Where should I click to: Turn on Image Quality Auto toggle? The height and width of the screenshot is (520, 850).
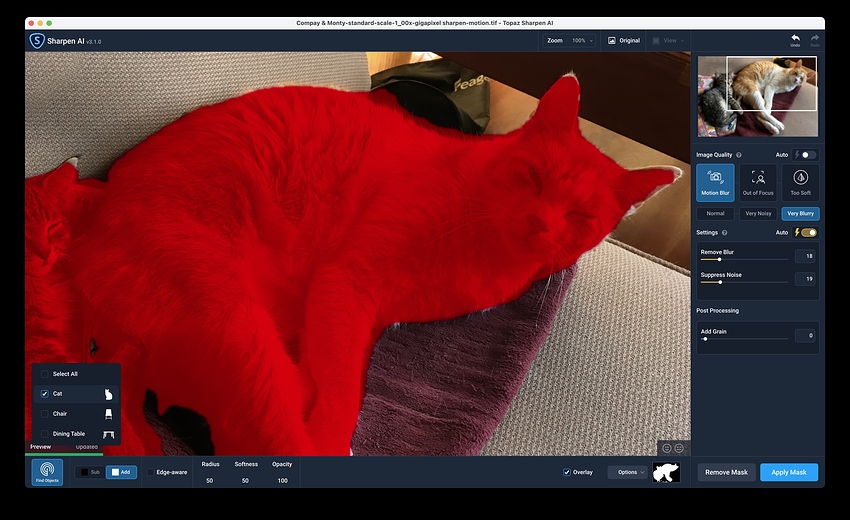pos(807,155)
